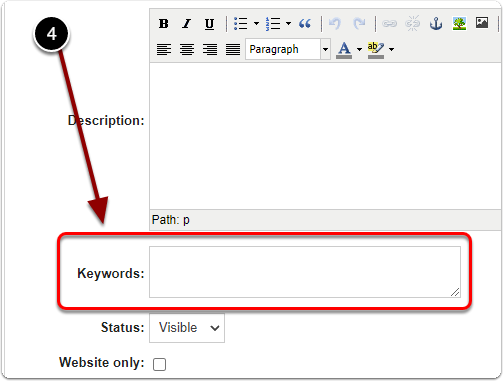Toggle underline formatting
The image size is (503, 381).
click(209, 24)
